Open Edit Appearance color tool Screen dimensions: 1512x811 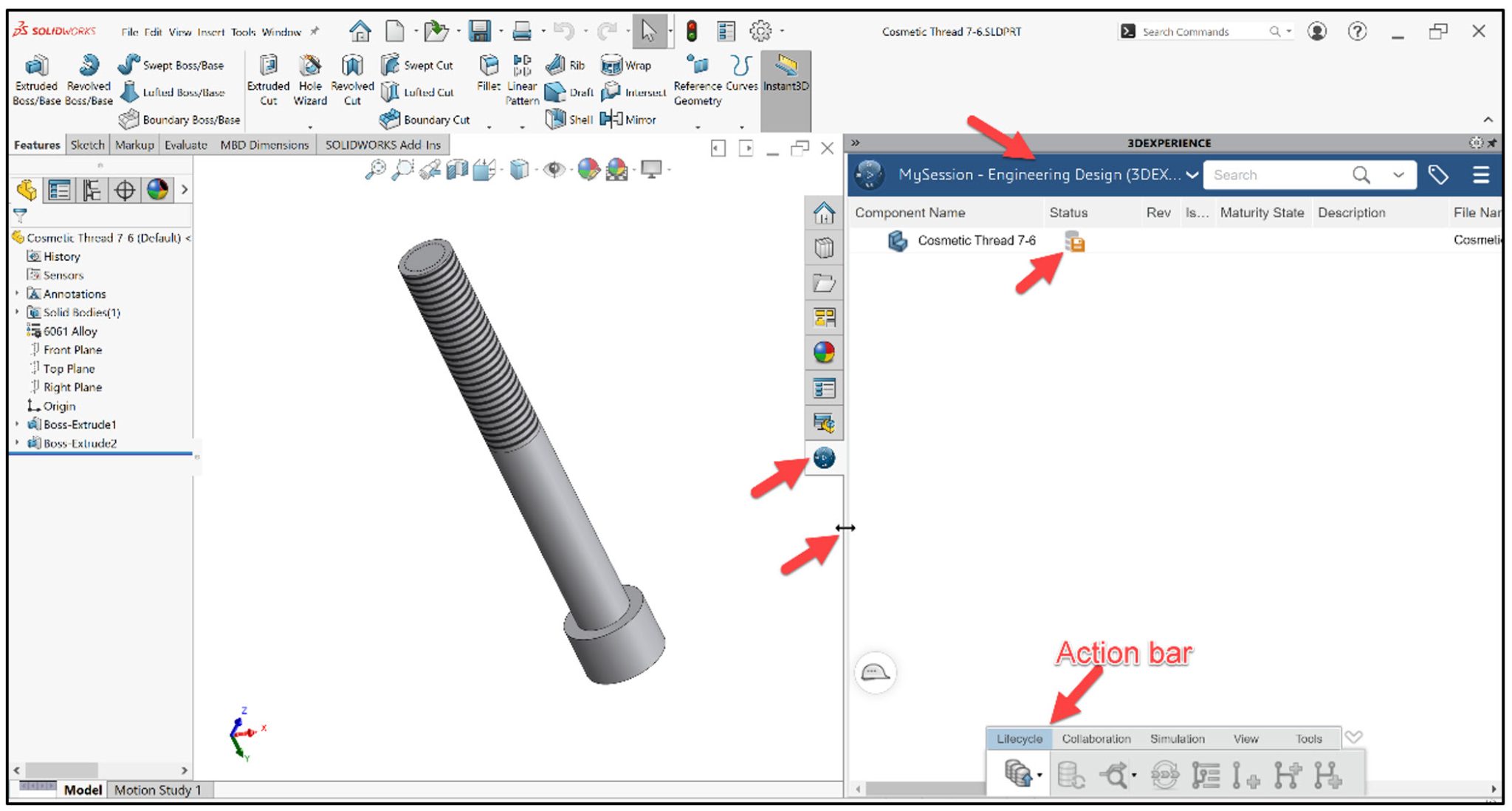click(589, 169)
